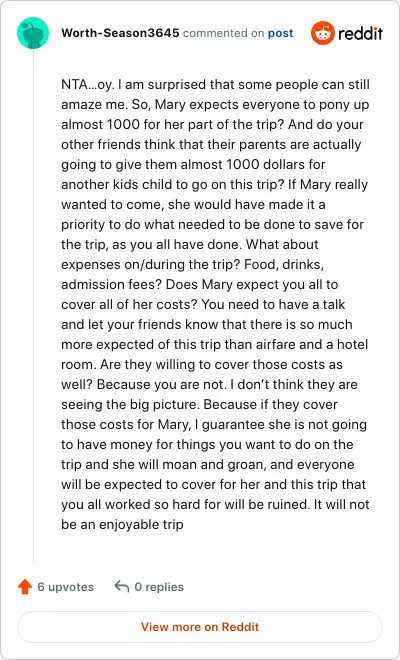Click the line 'seeing the big picture. Because'

(199, 405)
